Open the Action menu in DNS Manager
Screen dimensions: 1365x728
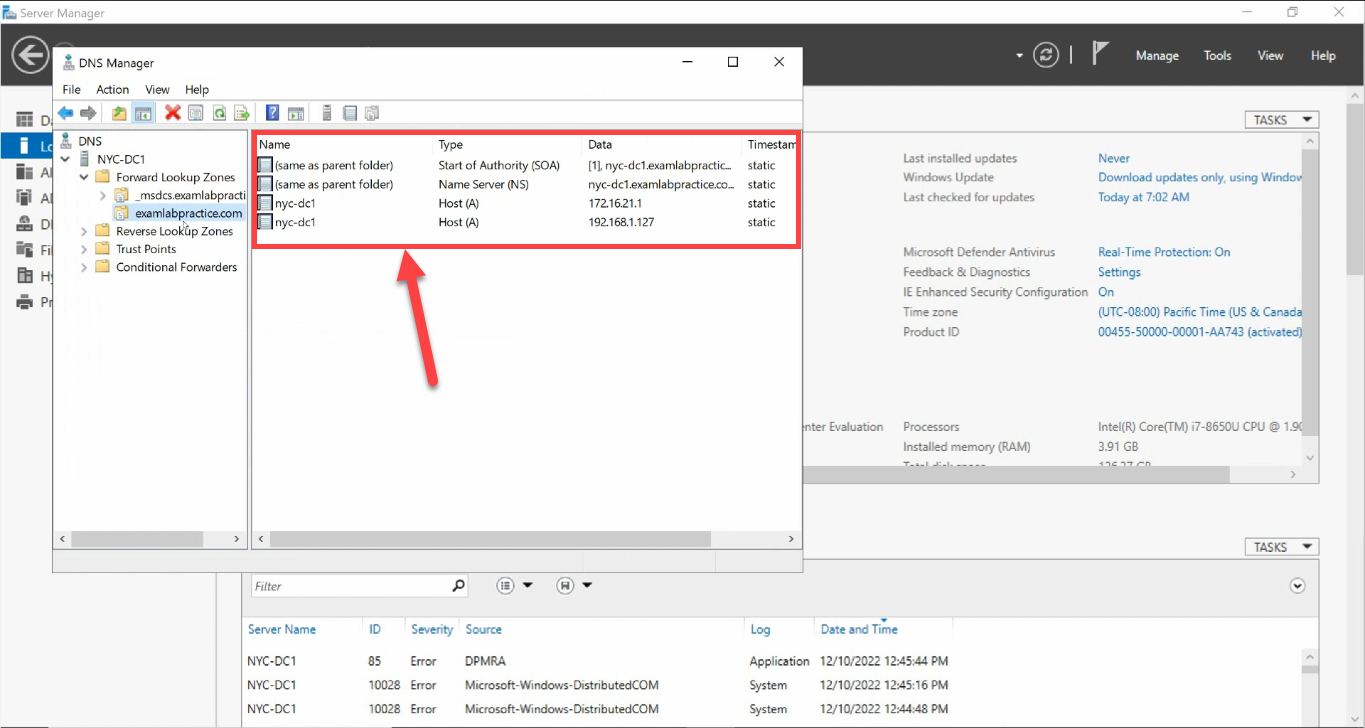tap(113, 90)
